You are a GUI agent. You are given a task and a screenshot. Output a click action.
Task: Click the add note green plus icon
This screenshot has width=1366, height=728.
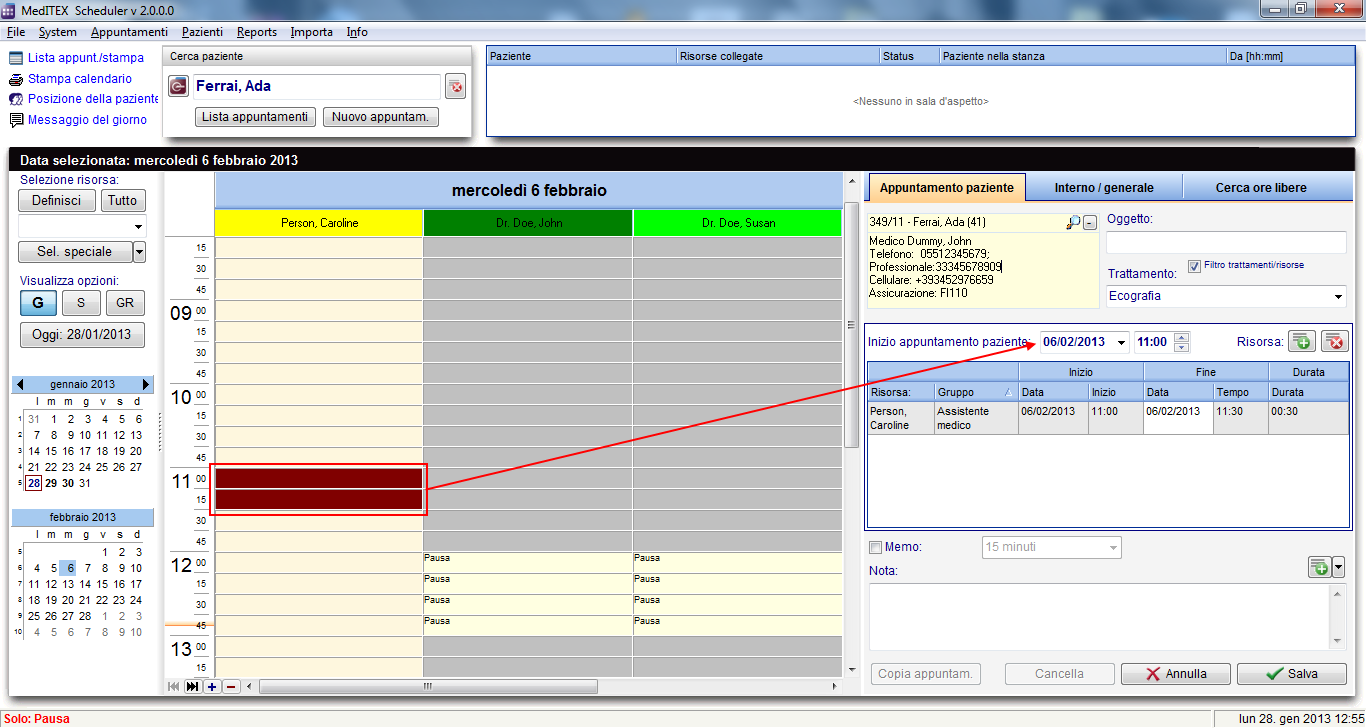click(x=1320, y=567)
